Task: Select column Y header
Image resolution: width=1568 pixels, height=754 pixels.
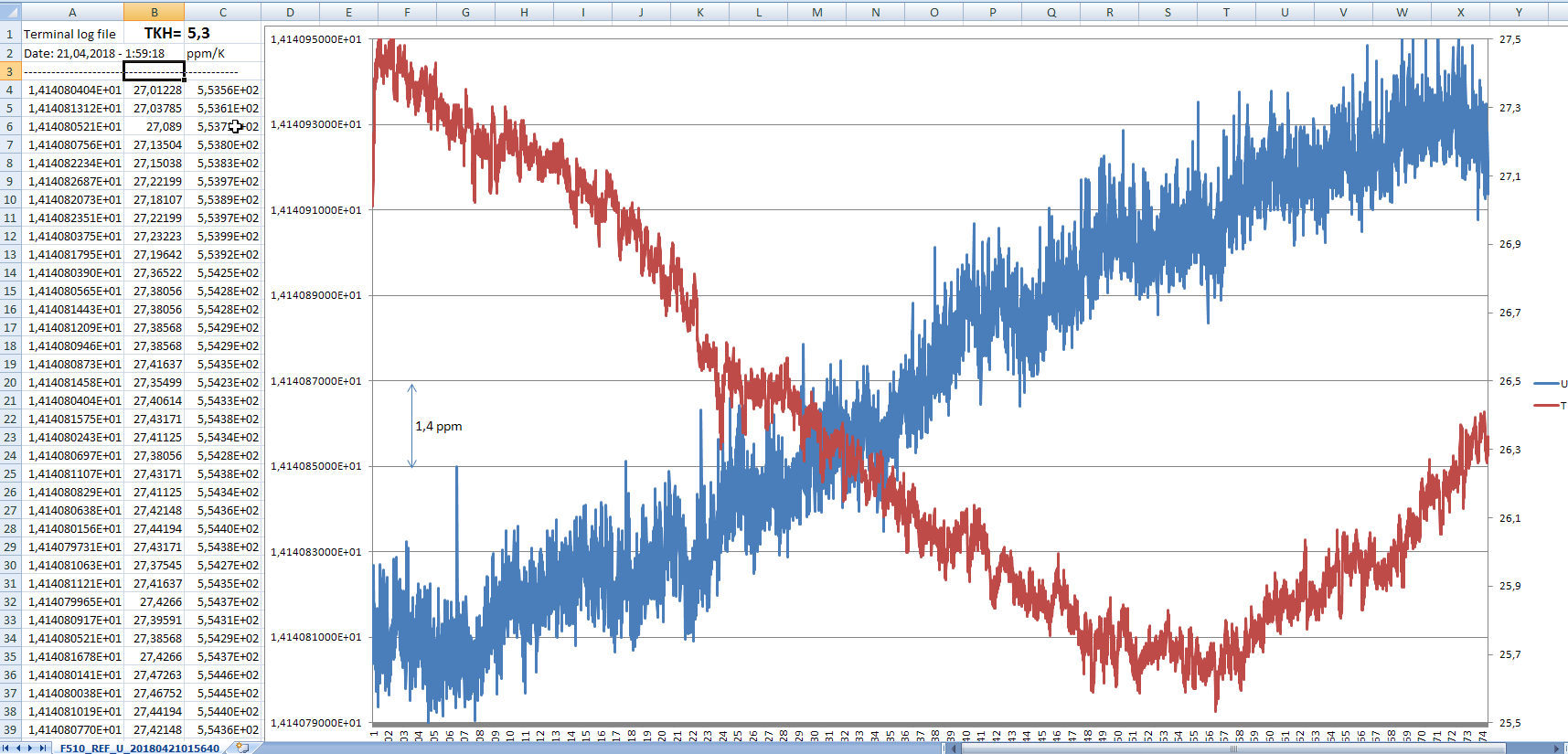Action: tap(1519, 12)
